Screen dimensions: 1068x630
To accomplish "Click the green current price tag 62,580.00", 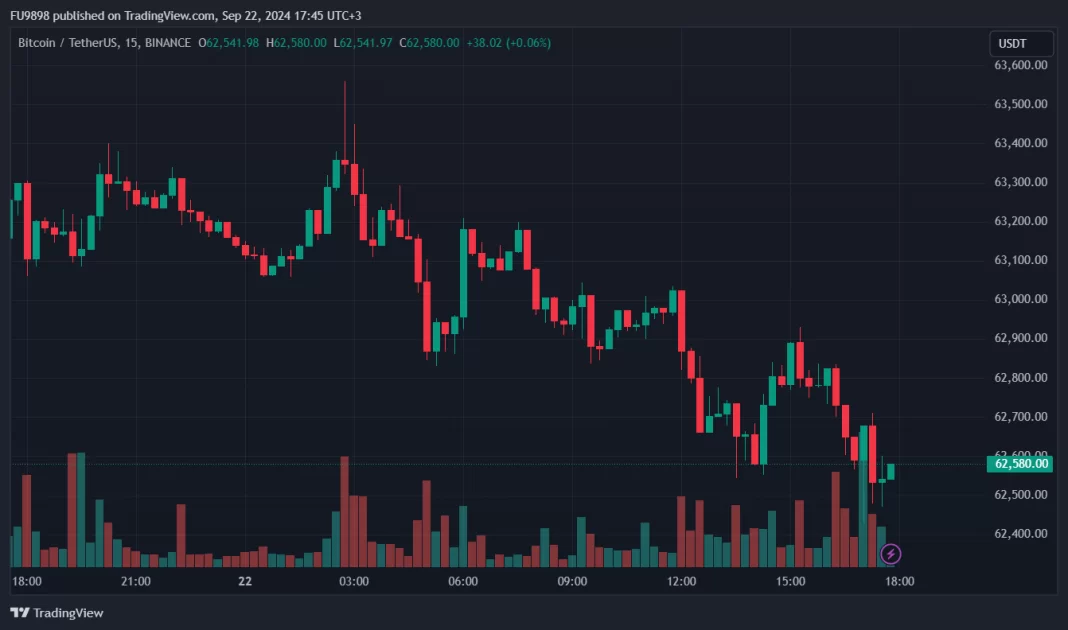I will pyautogui.click(x=1020, y=463).
